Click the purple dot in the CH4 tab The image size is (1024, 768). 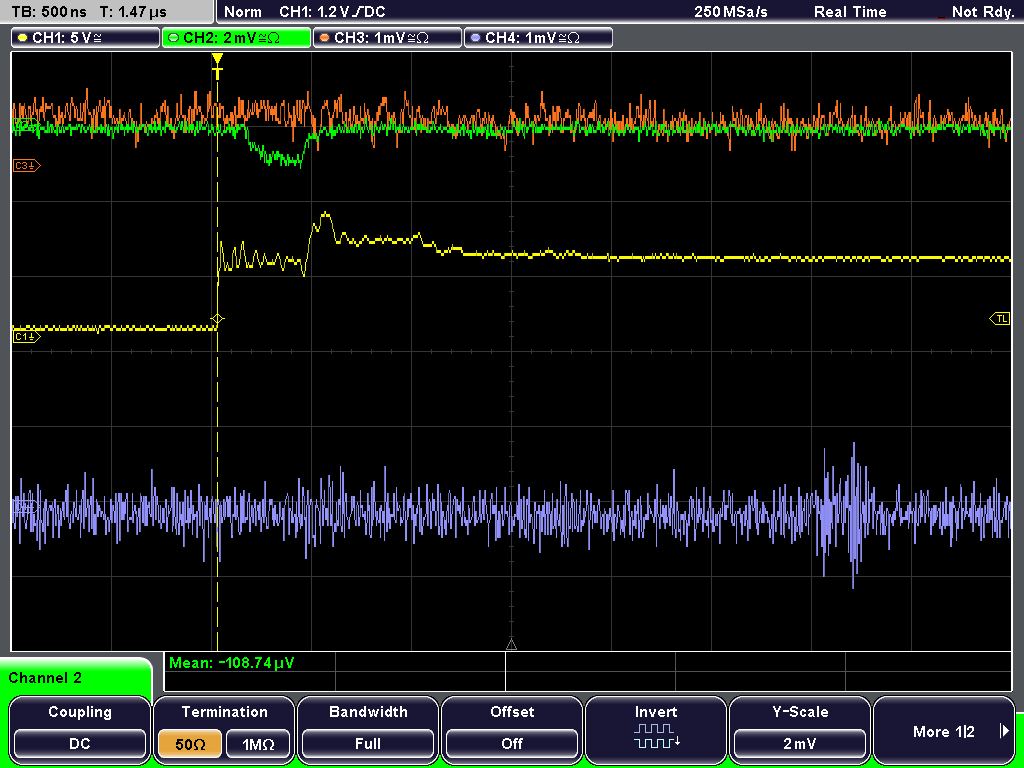pos(475,38)
